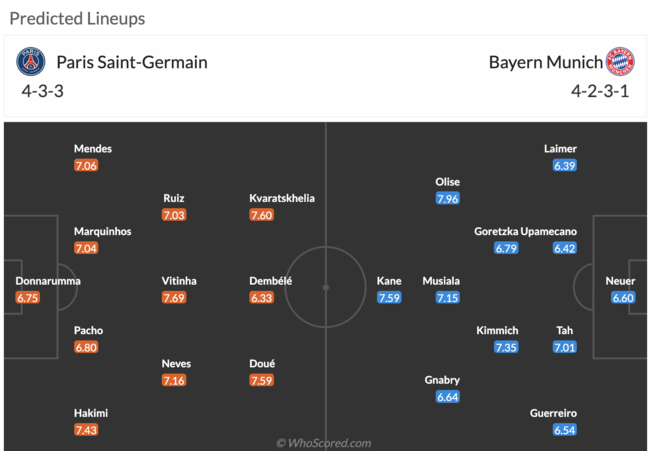Click Olise rating badge 7.96
Viewport: 650px width, 451px height.
[448, 199]
